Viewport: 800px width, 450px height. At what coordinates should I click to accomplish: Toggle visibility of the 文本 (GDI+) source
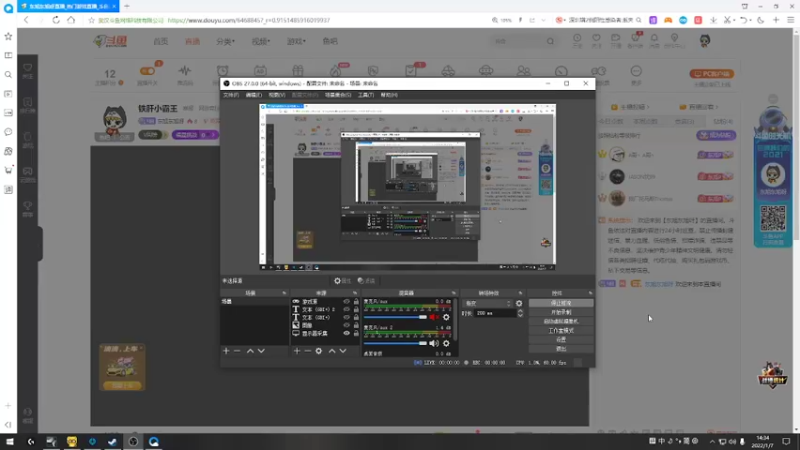point(346,317)
